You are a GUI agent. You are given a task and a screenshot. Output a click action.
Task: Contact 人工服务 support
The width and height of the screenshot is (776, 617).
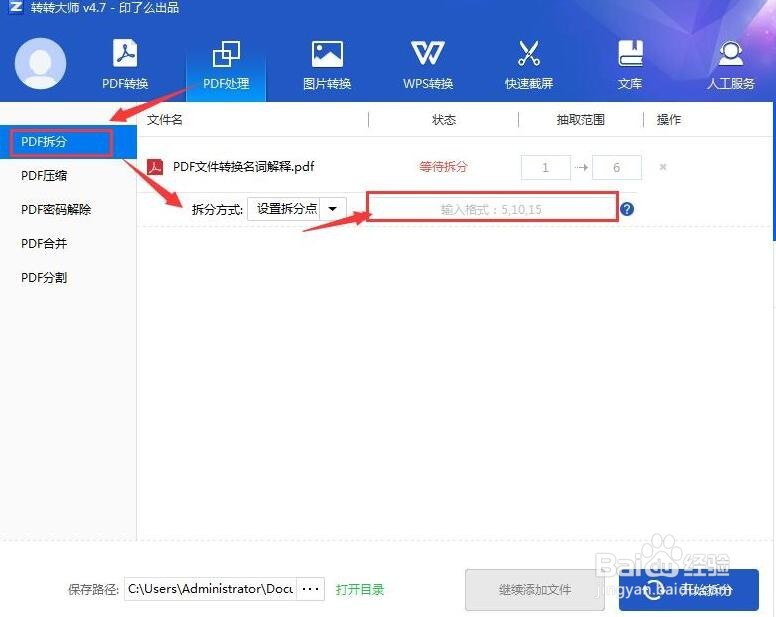[x=730, y=65]
